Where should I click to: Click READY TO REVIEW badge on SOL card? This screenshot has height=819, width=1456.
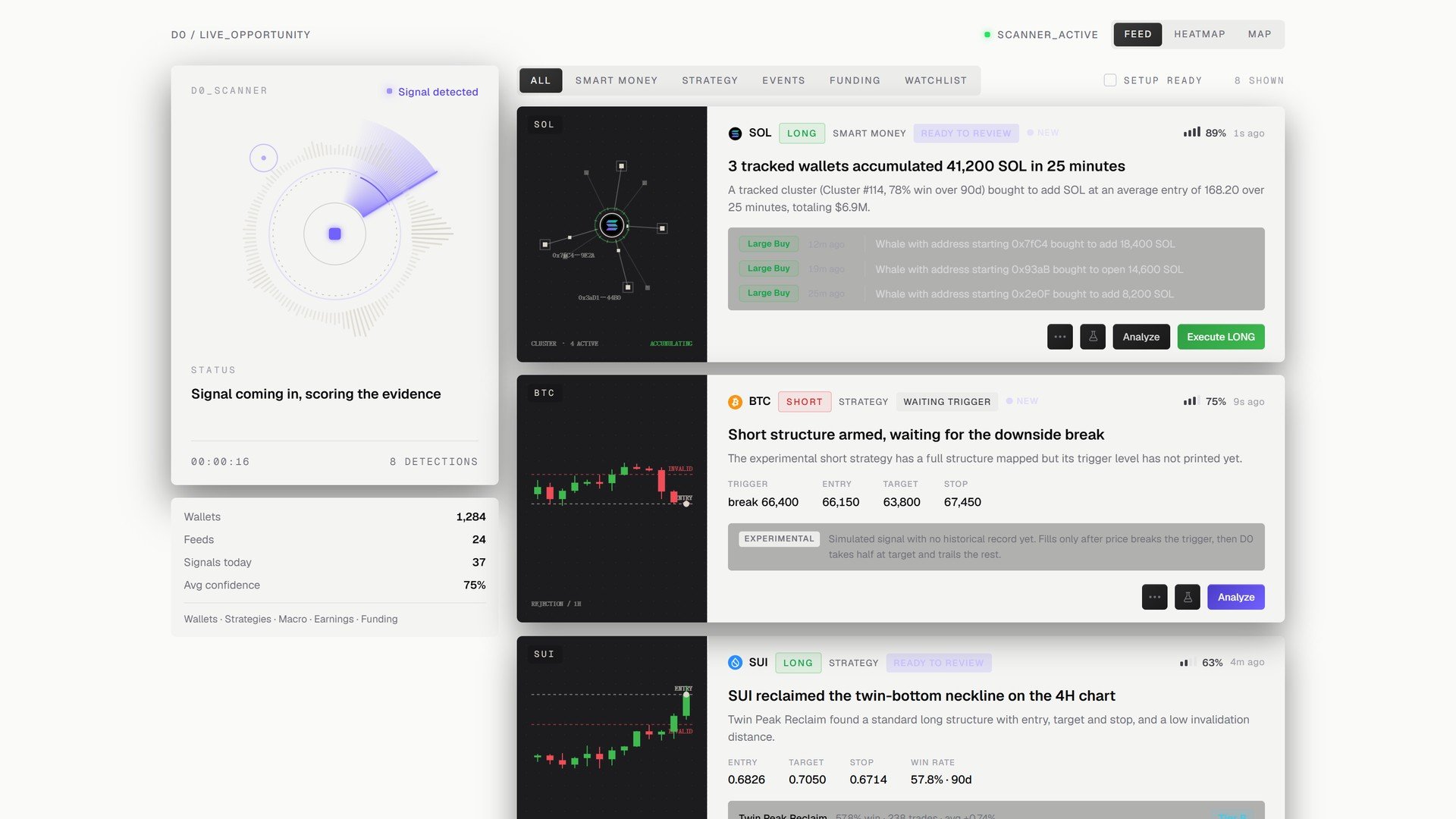[x=966, y=133]
